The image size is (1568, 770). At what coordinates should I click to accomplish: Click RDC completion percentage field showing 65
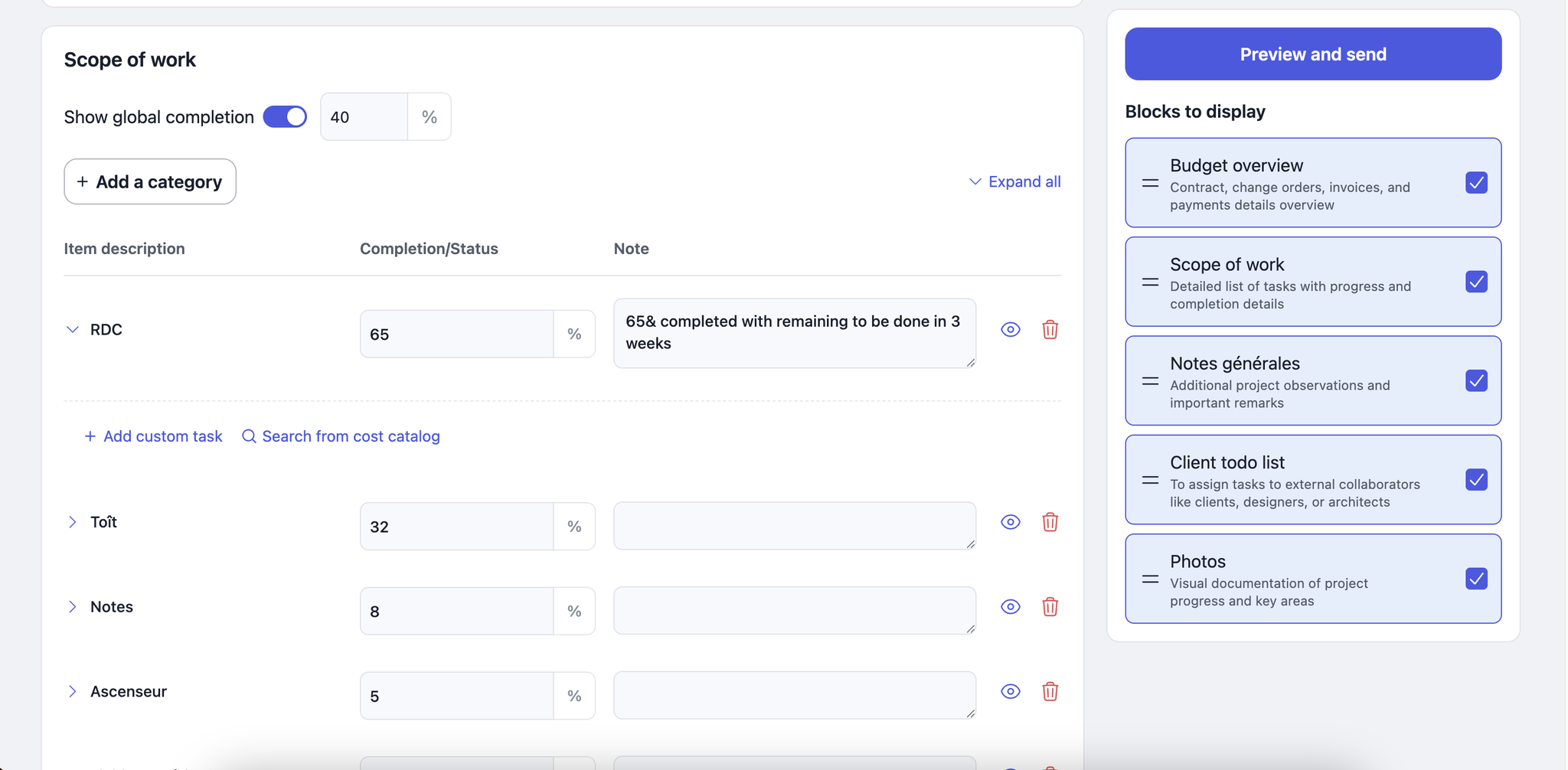[457, 334]
